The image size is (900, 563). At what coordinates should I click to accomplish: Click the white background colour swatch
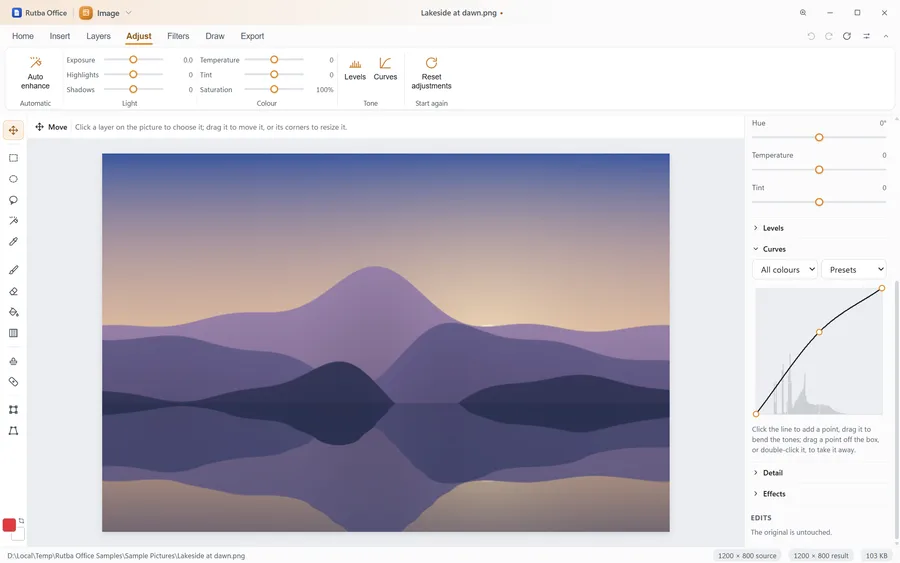click(x=20, y=535)
